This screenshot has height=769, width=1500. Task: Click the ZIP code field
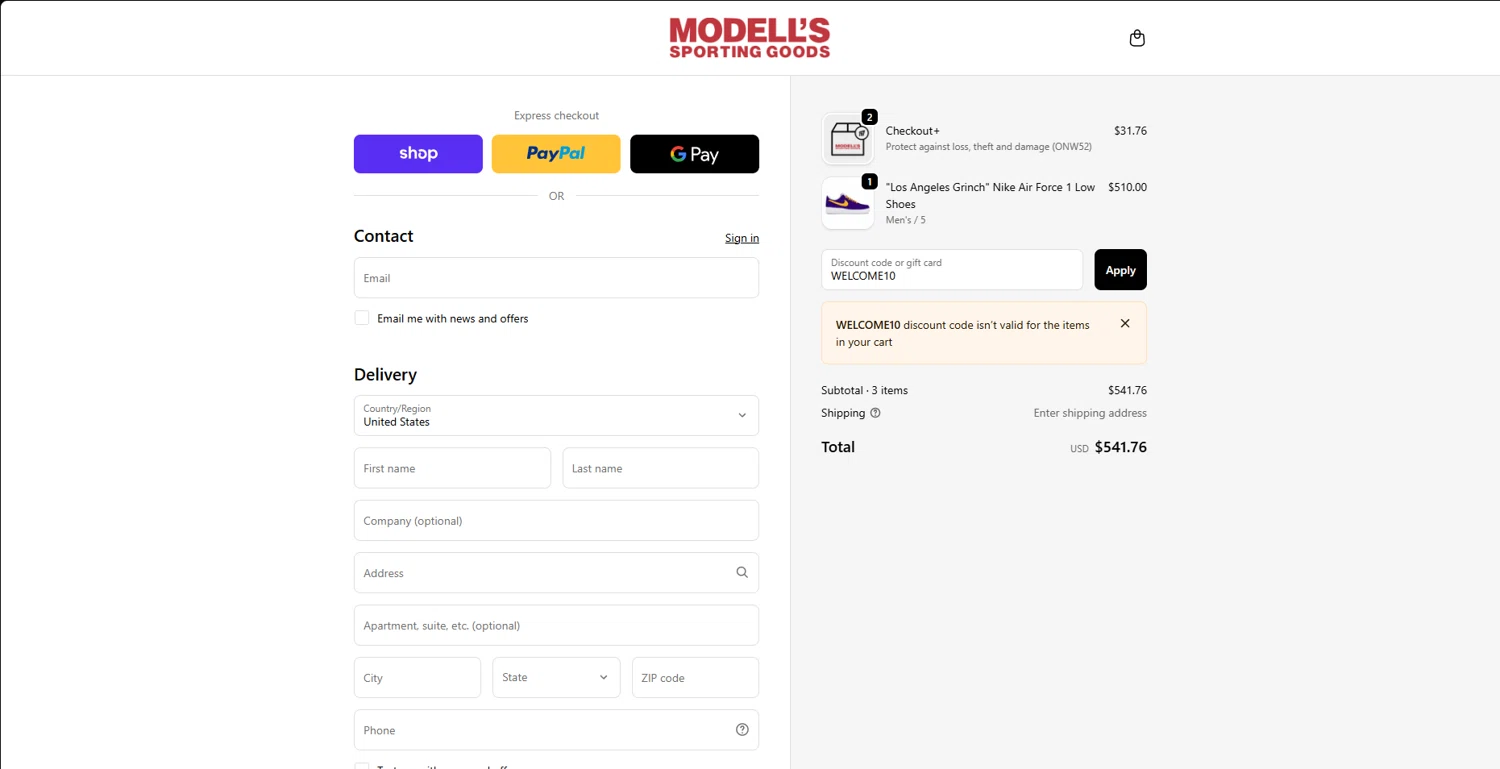[x=695, y=677]
